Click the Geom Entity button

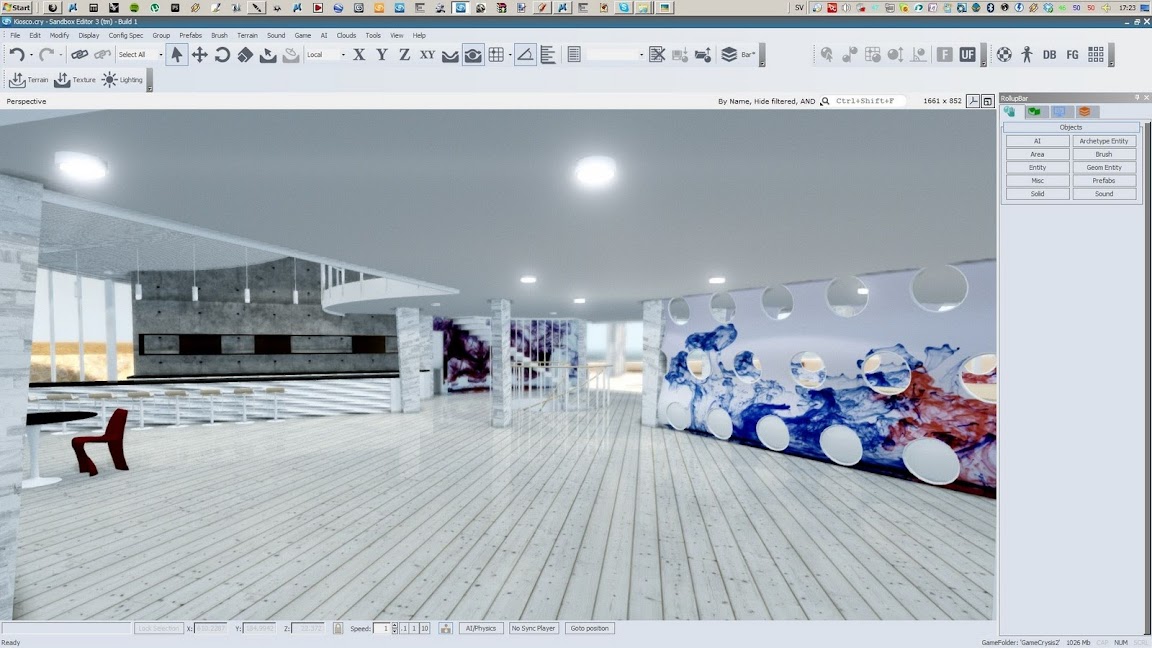[1104, 168]
